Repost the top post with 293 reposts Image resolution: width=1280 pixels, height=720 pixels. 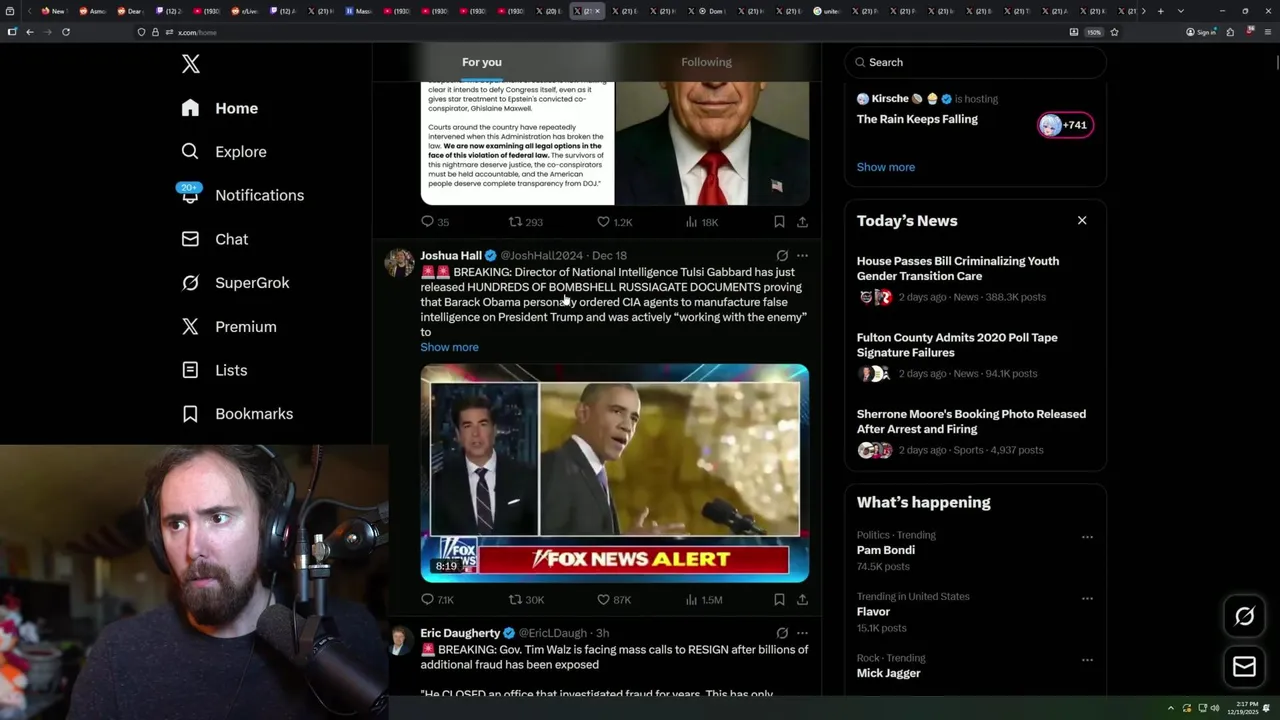pyautogui.click(x=526, y=222)
